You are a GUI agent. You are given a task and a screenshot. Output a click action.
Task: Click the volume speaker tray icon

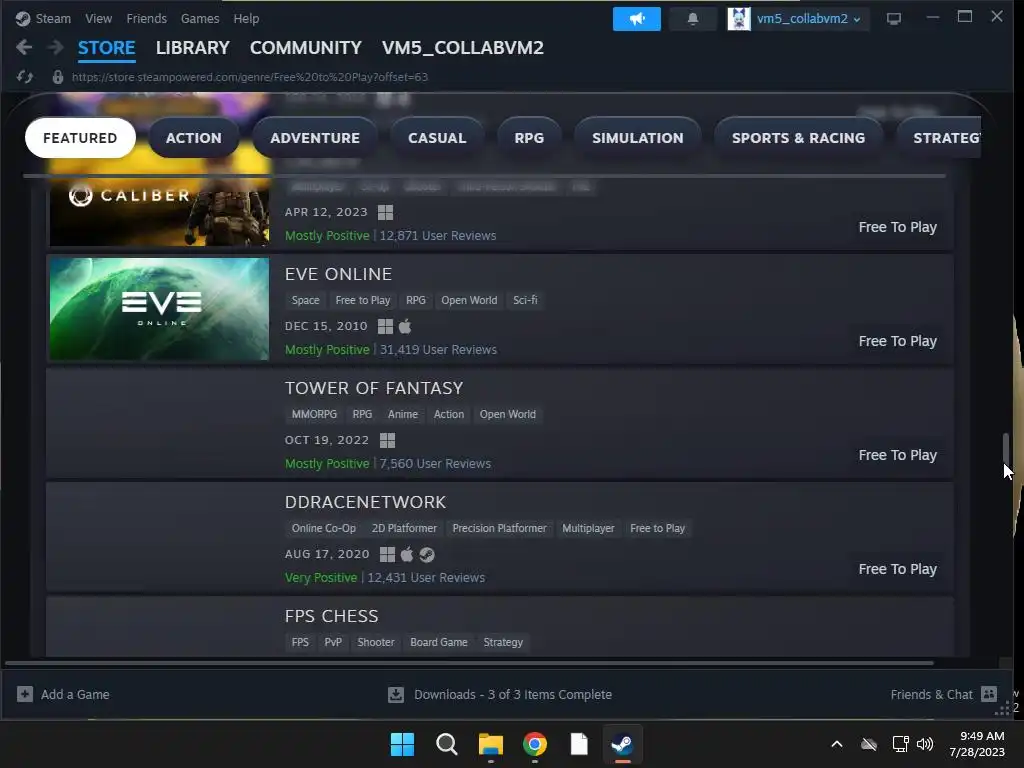point(925,744)
